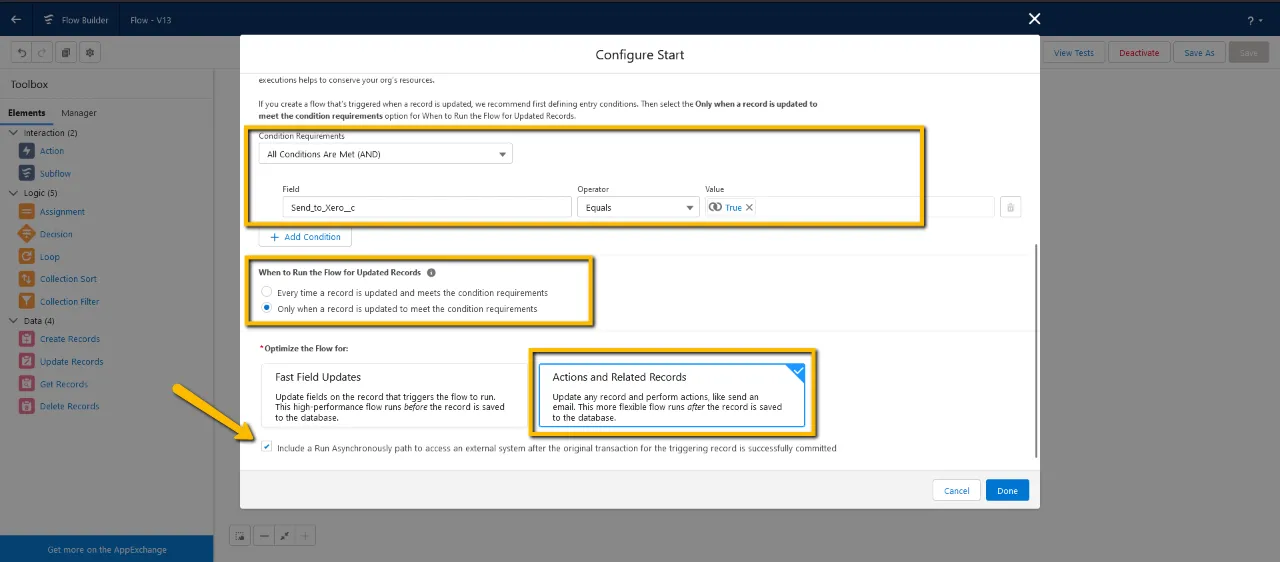The height and width of the screenshot is (562, 1280).
Task: Click the Done button
Action: (x=1007, y=490)
